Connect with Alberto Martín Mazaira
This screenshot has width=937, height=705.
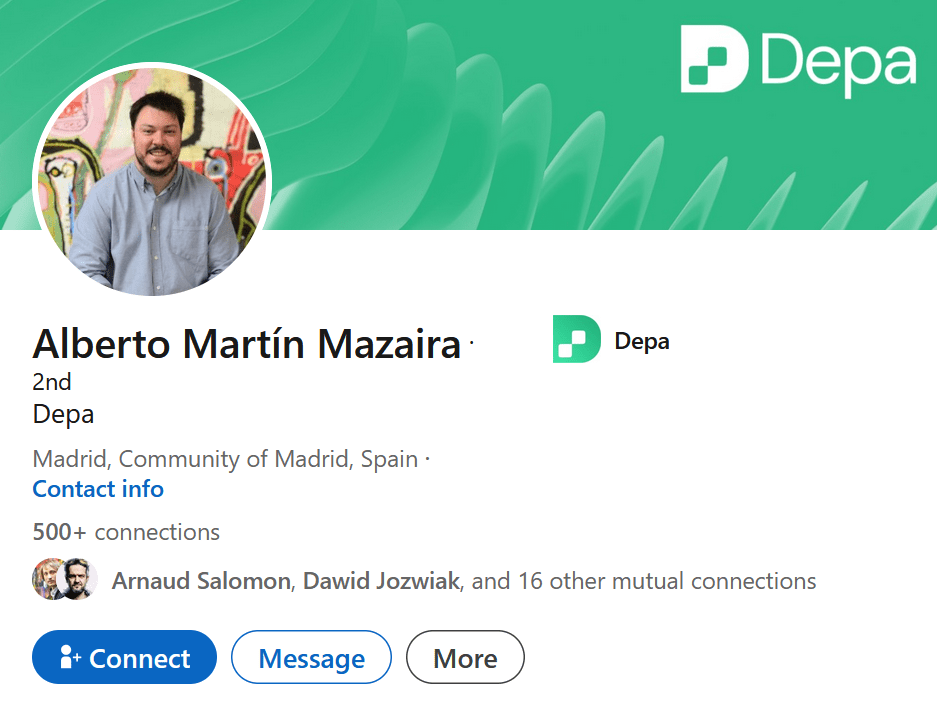click(124, 657)
